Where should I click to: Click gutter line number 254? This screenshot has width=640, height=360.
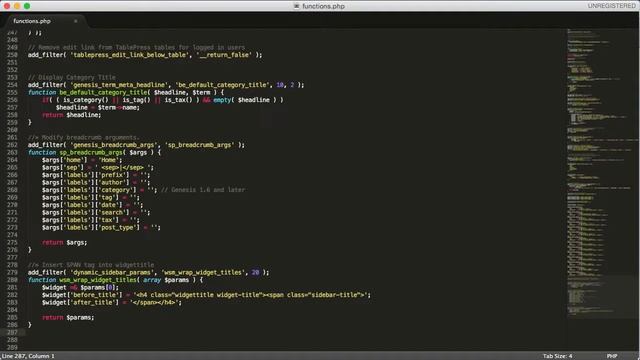coord(12,85)
